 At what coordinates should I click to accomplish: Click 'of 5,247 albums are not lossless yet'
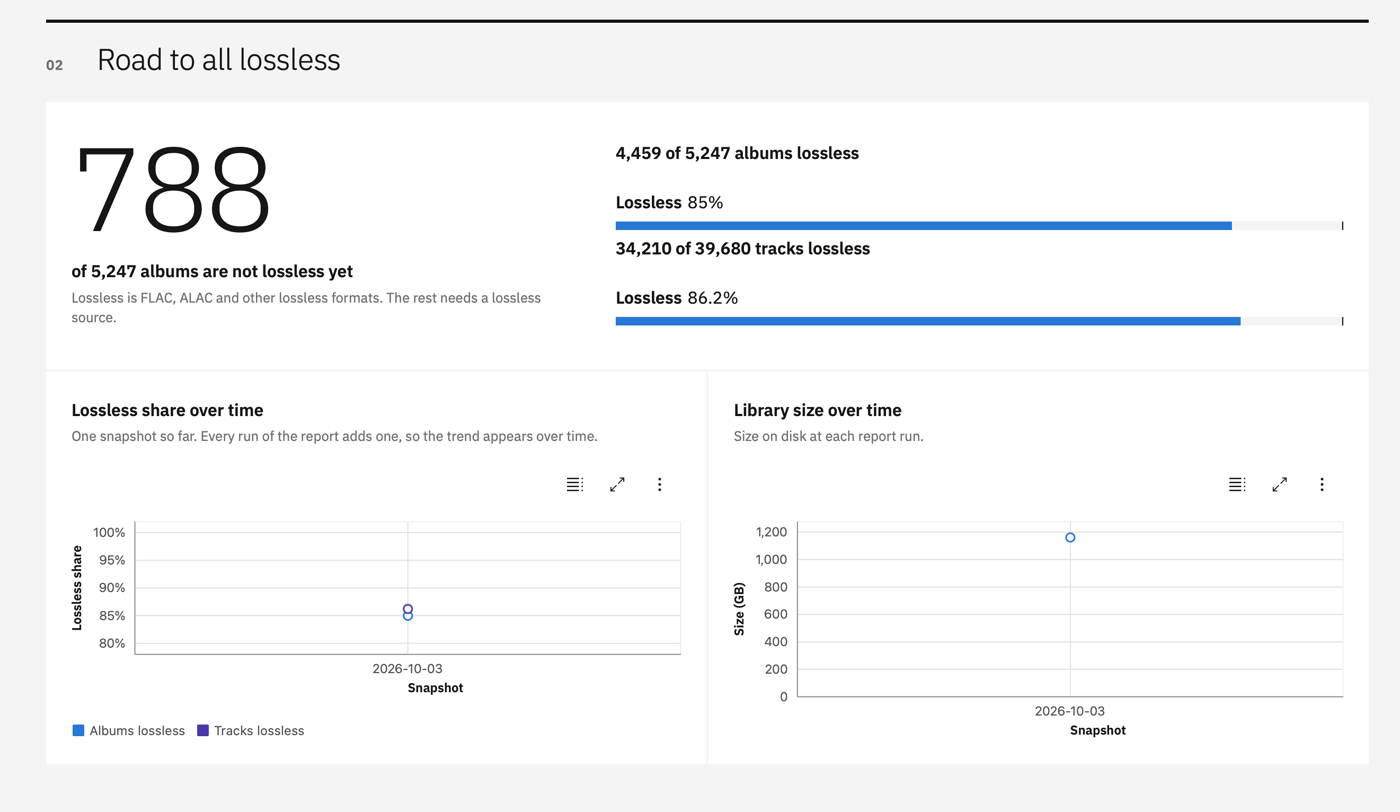[212, 271]
